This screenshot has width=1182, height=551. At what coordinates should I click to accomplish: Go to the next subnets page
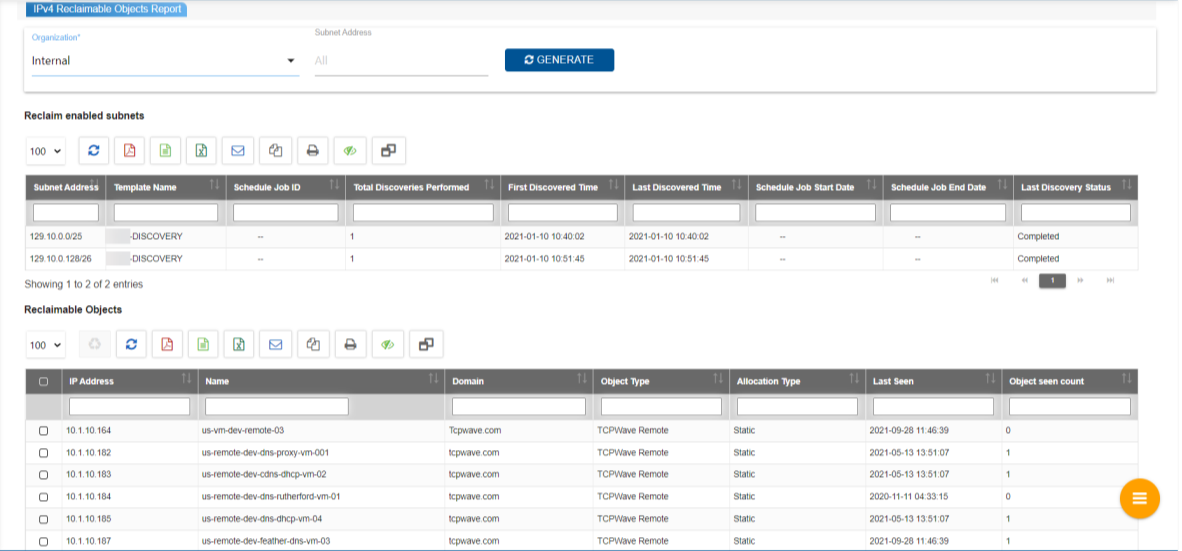pyautogui.click(x=1081, y=280)
